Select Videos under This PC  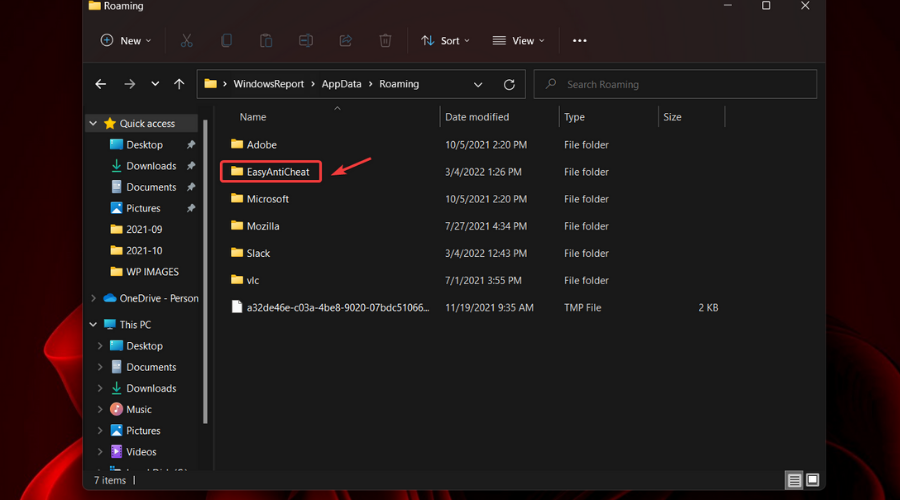coord(133,452)
